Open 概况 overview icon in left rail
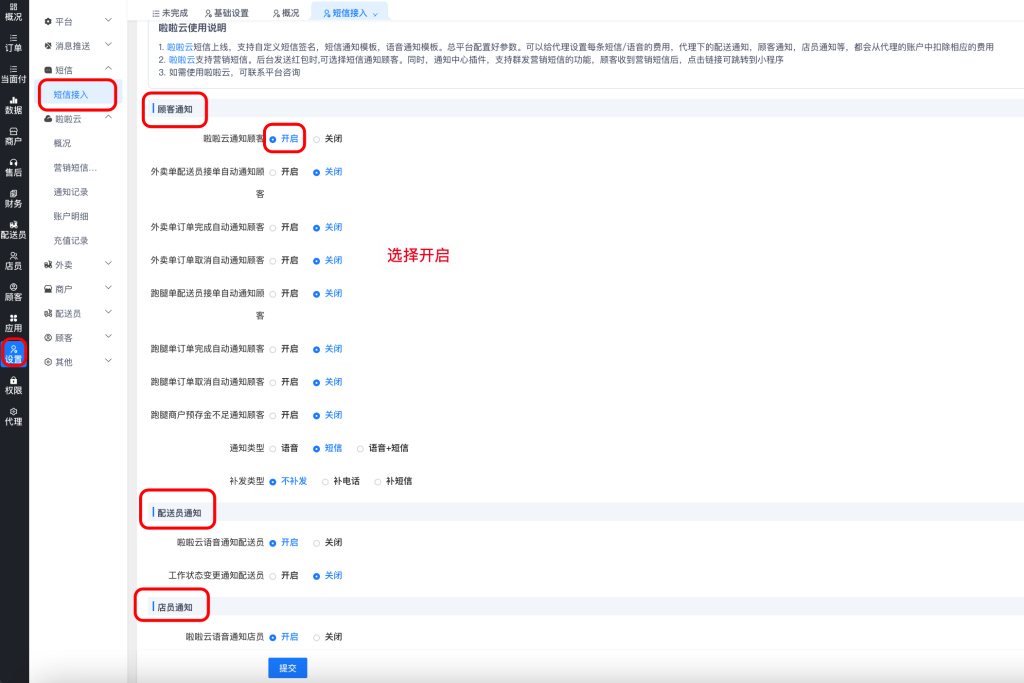Image resolution: width=1024 pixels, height=683 pixels. (13, 11)
